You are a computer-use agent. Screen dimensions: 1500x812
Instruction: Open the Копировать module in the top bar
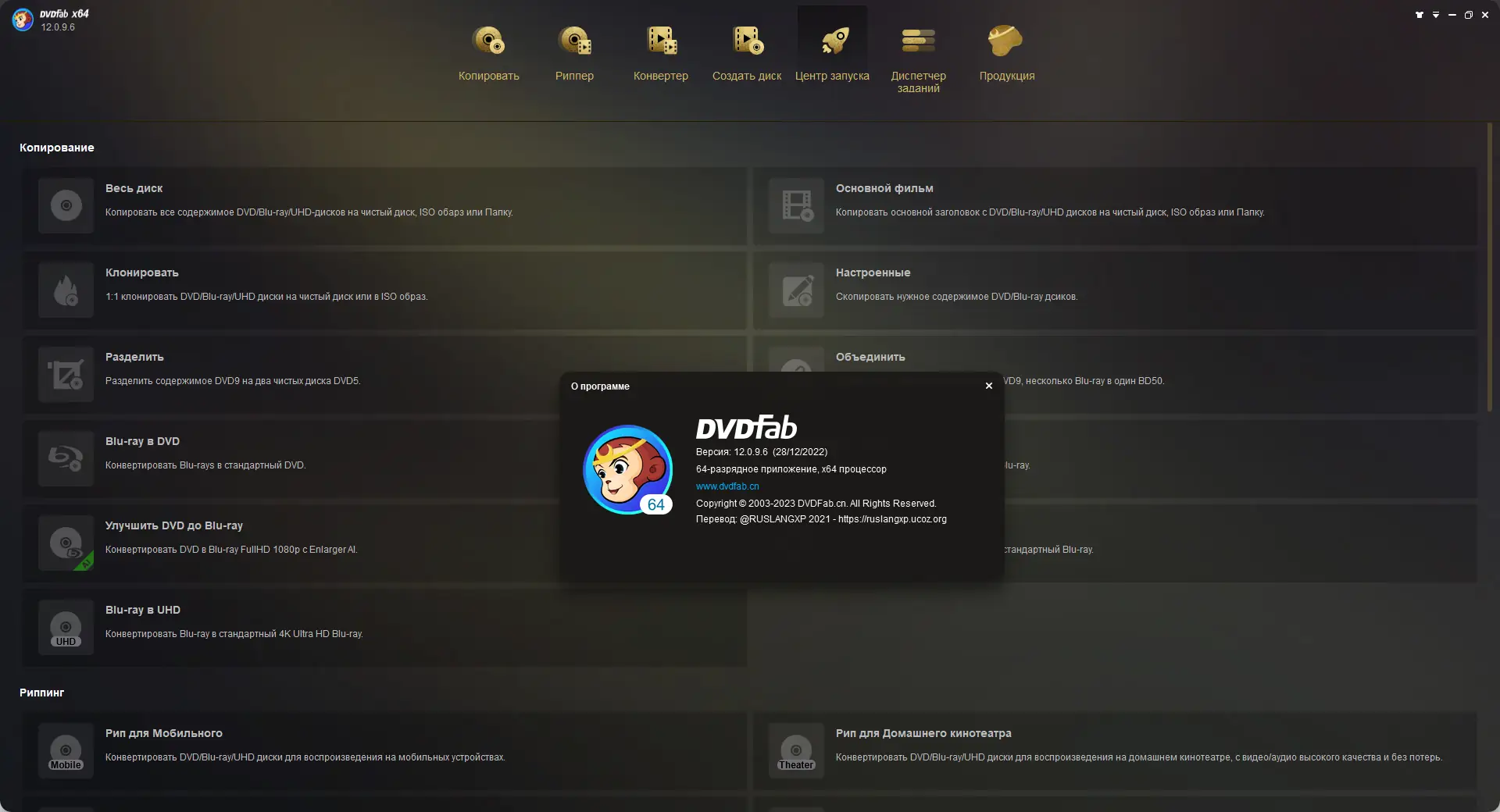click(488, 52)
